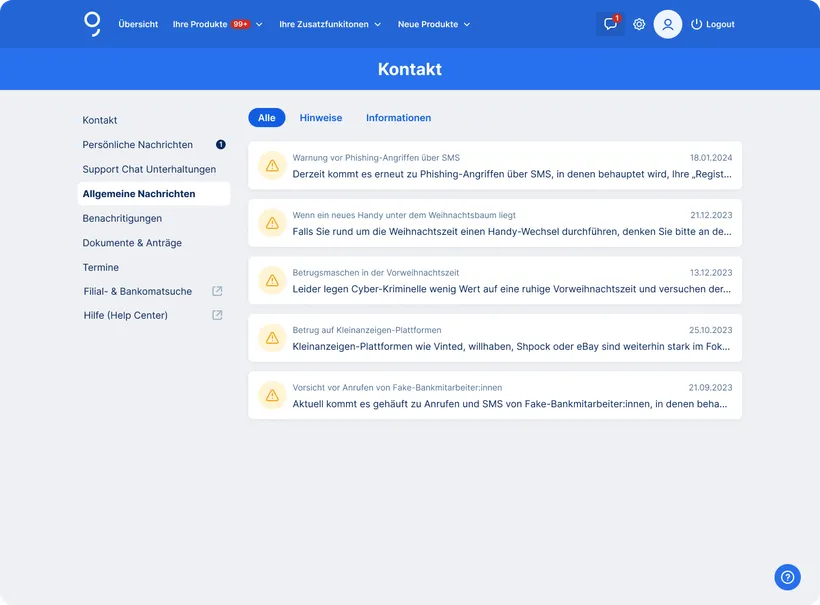Open the help question mark bubble
Viewport: 820px width, 605px height.
[x=787, y=577]
